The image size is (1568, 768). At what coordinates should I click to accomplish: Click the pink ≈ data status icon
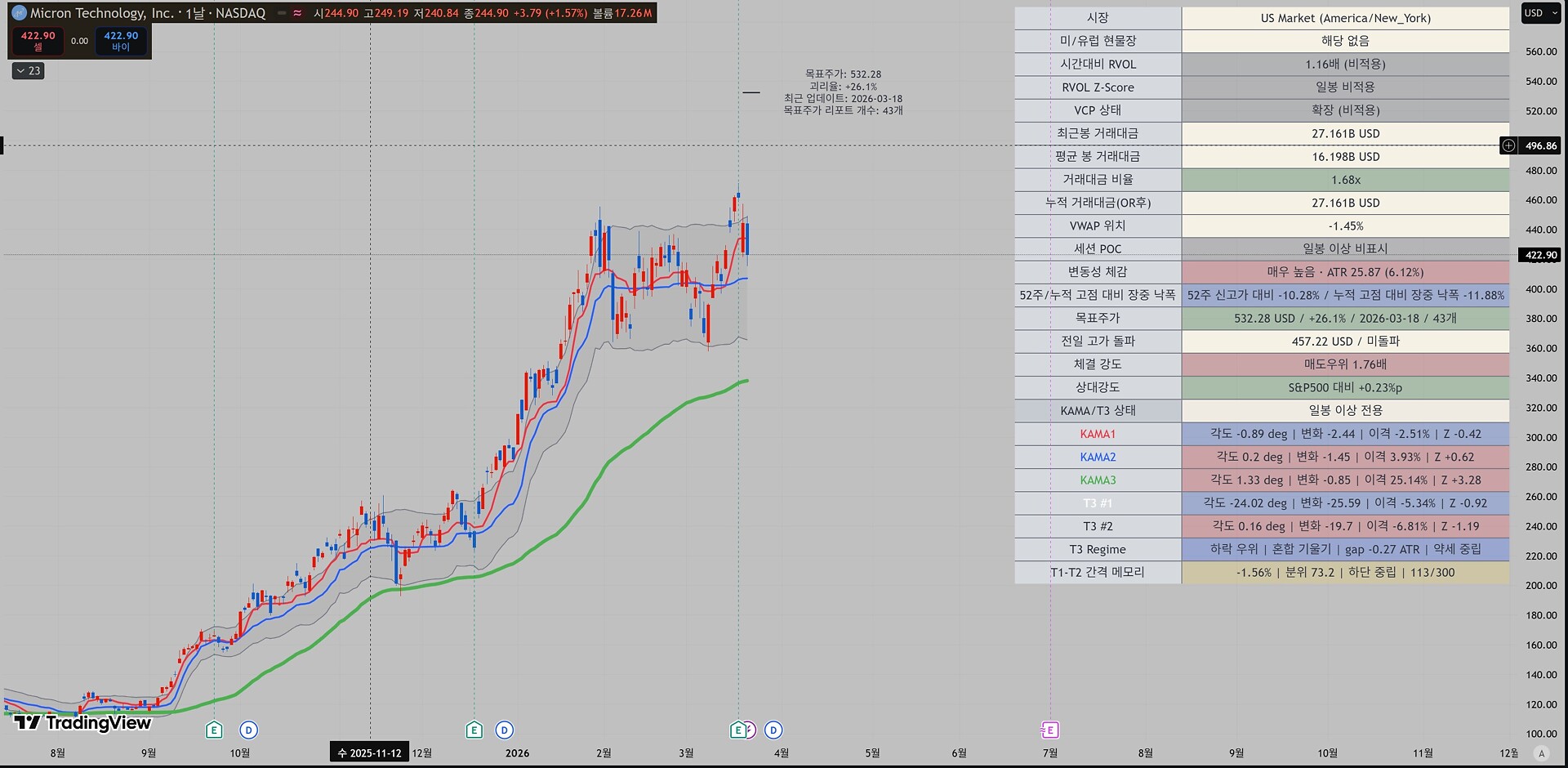pos(297,13)
